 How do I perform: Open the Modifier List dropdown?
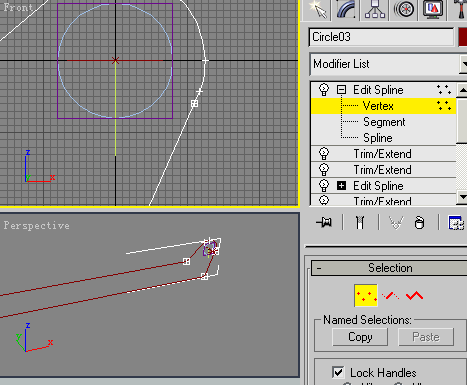[388, 64]
